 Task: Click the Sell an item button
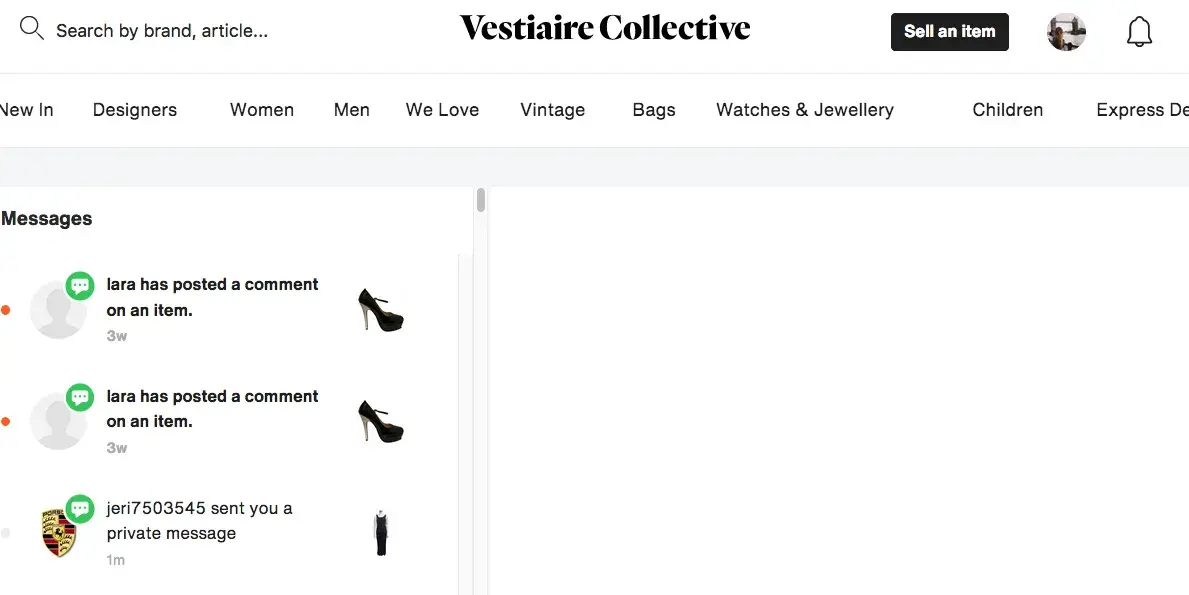(x=949, y=32)
